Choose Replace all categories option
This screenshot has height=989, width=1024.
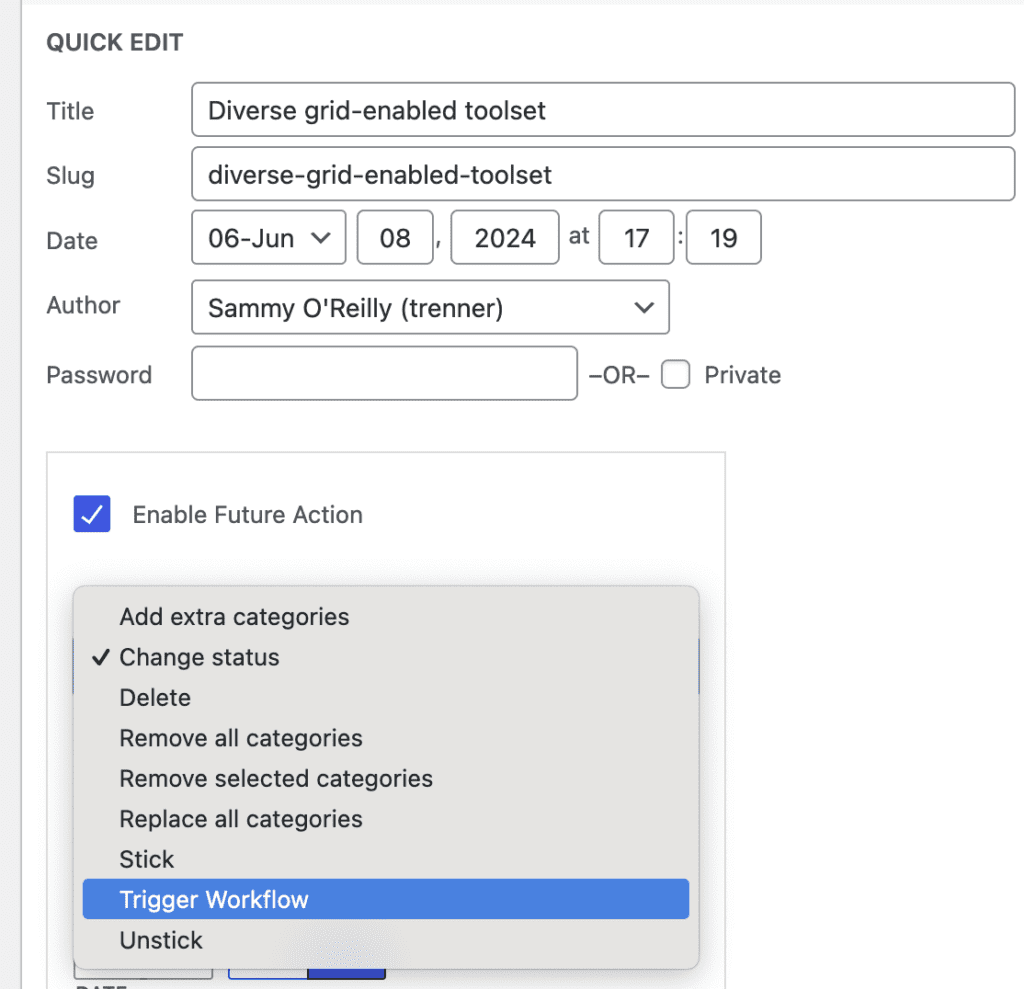tap(241, 819)
